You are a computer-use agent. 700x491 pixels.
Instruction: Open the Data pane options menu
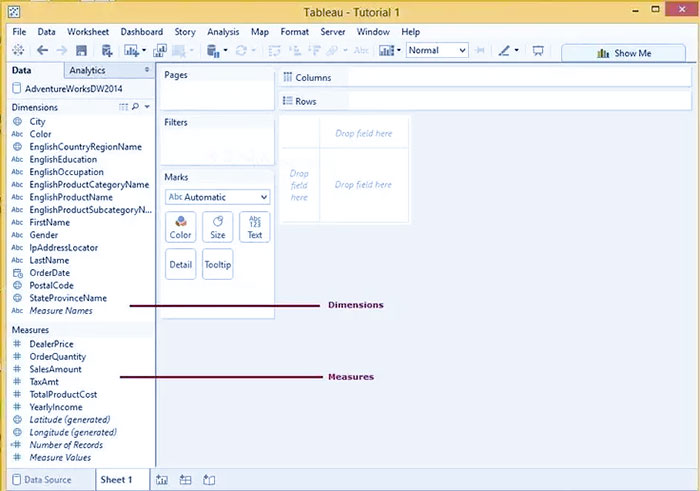(x=147, y=70)
